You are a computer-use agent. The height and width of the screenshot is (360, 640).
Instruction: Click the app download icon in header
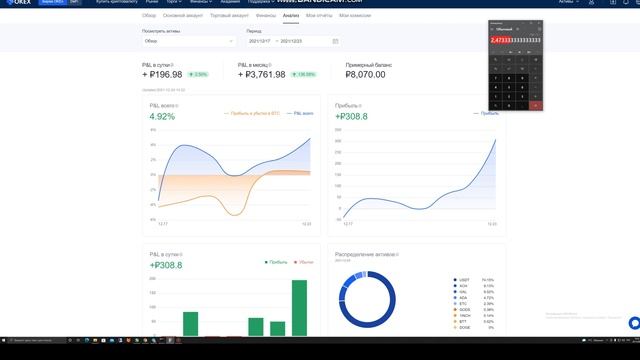[x=613, y=2]
